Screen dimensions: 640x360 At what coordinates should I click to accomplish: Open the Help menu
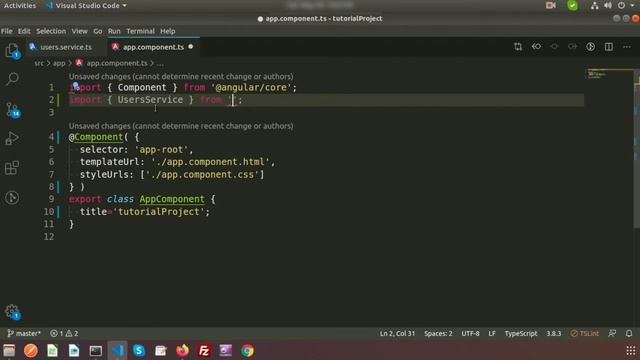point(167,31)
